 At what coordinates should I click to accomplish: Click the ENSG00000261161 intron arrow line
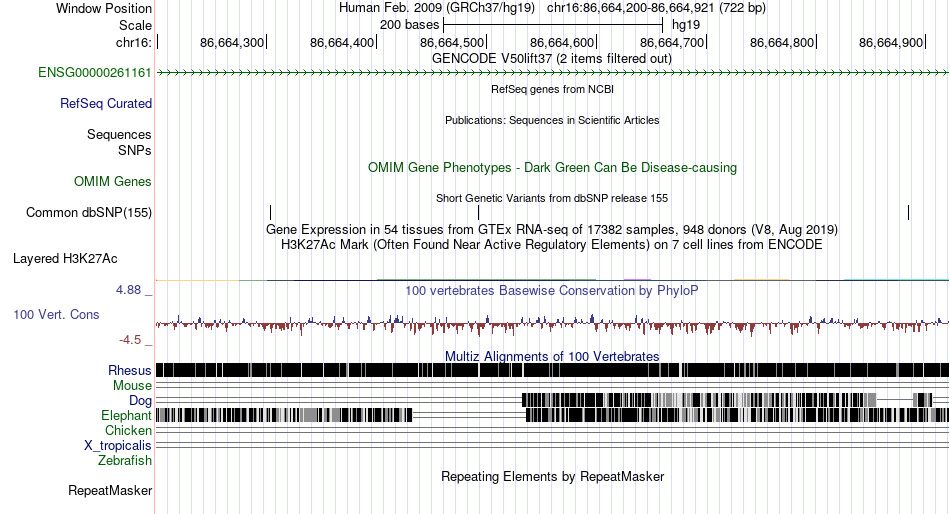tap(552, 73)
